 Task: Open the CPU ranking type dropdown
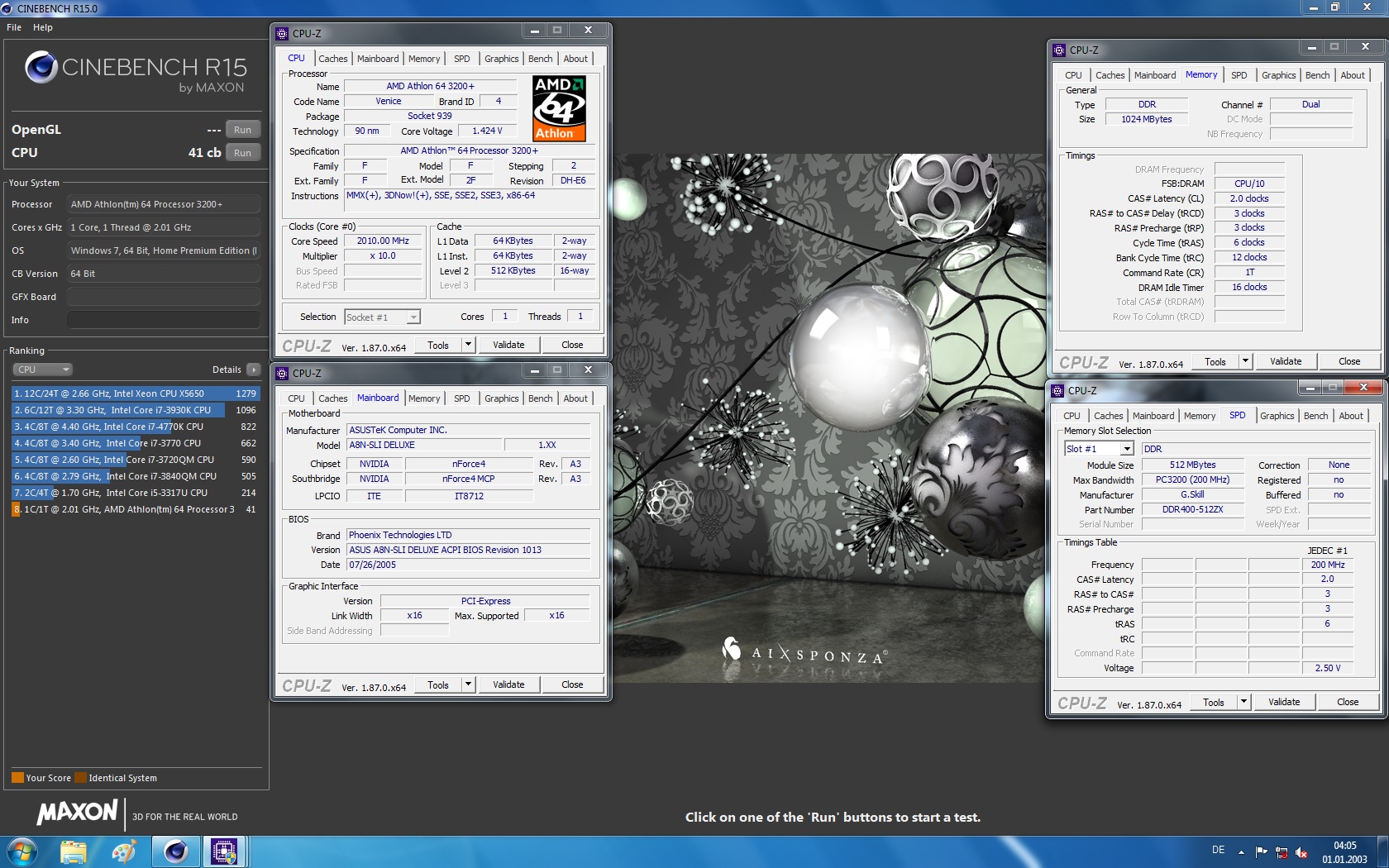pos(43,370)
